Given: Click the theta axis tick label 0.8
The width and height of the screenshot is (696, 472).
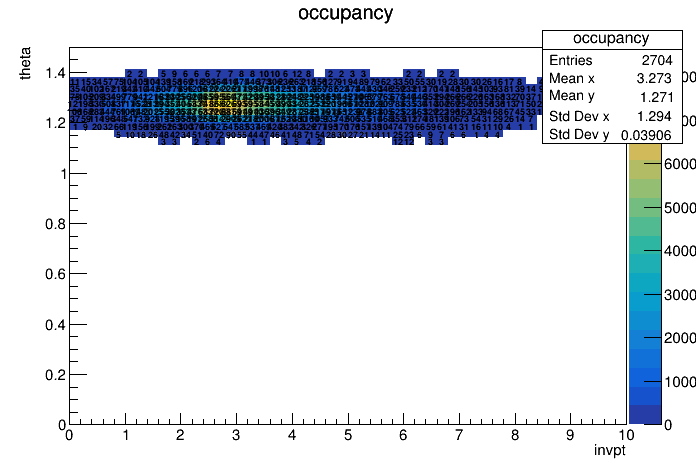Looking at the screenshot, I should point(55,224).
